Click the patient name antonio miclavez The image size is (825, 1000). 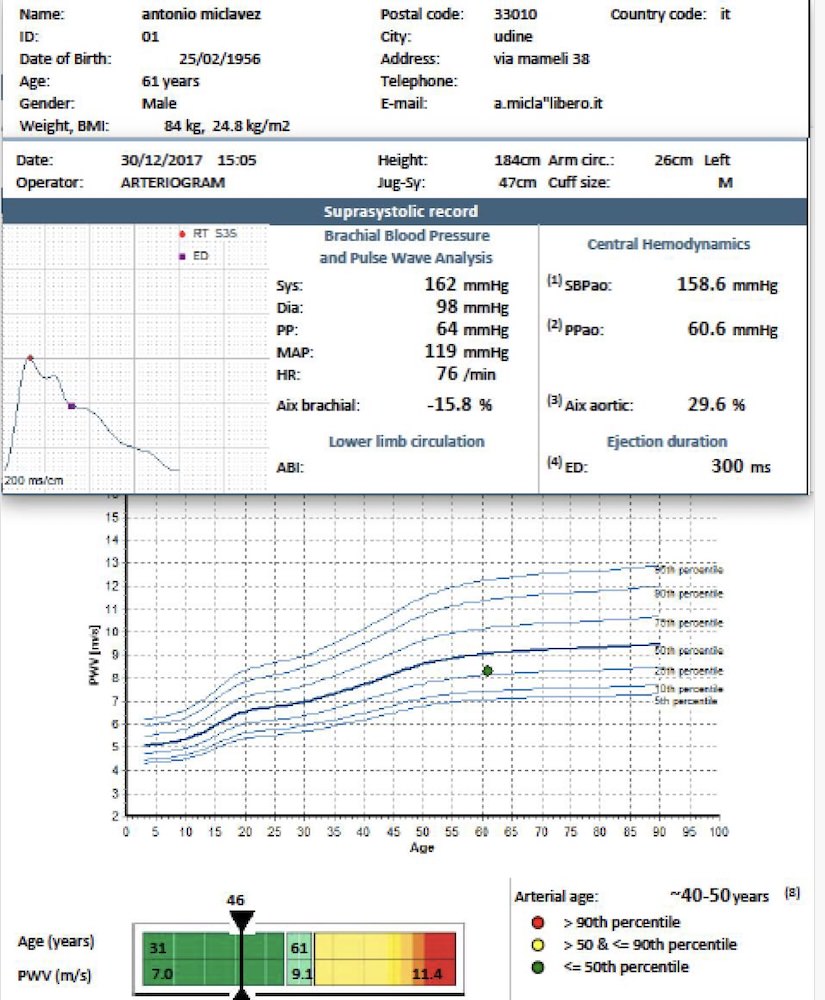pyautogui.click(x=192, y=15)
